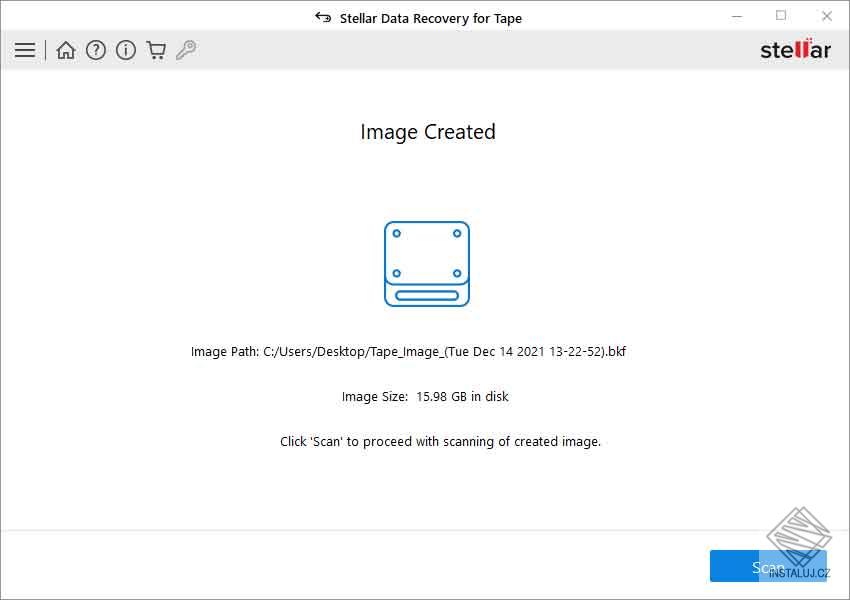This screenshot has width=850, height=600.
Task: Open the Buy shopping cart icon
Action: click(156, 50)
